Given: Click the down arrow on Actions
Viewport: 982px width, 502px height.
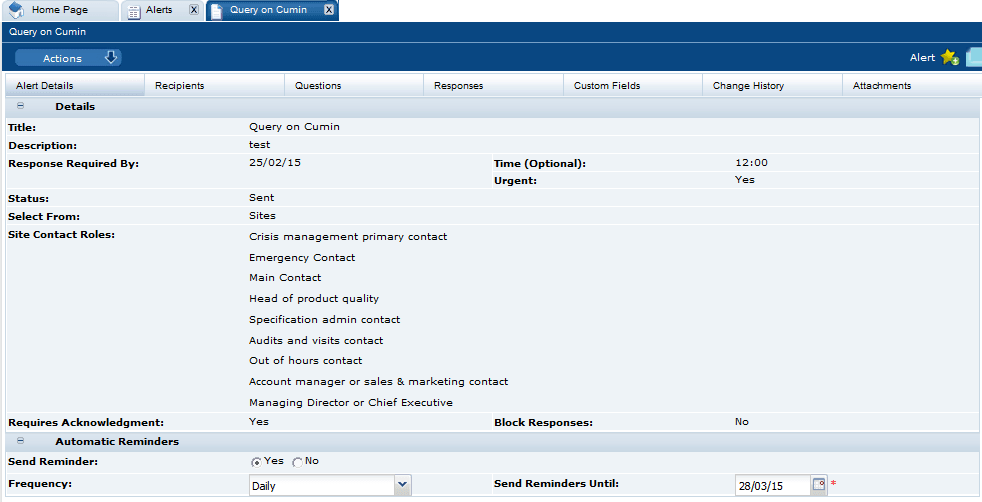Looking at the screenshot, I should click(x=111, y=58).
